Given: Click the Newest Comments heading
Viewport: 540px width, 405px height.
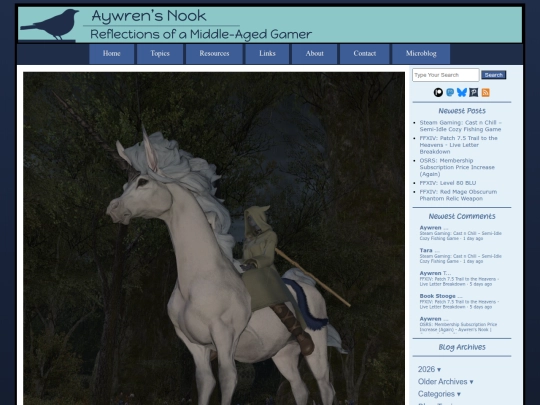Looking at the screenshot, I should tap(462, 216).
